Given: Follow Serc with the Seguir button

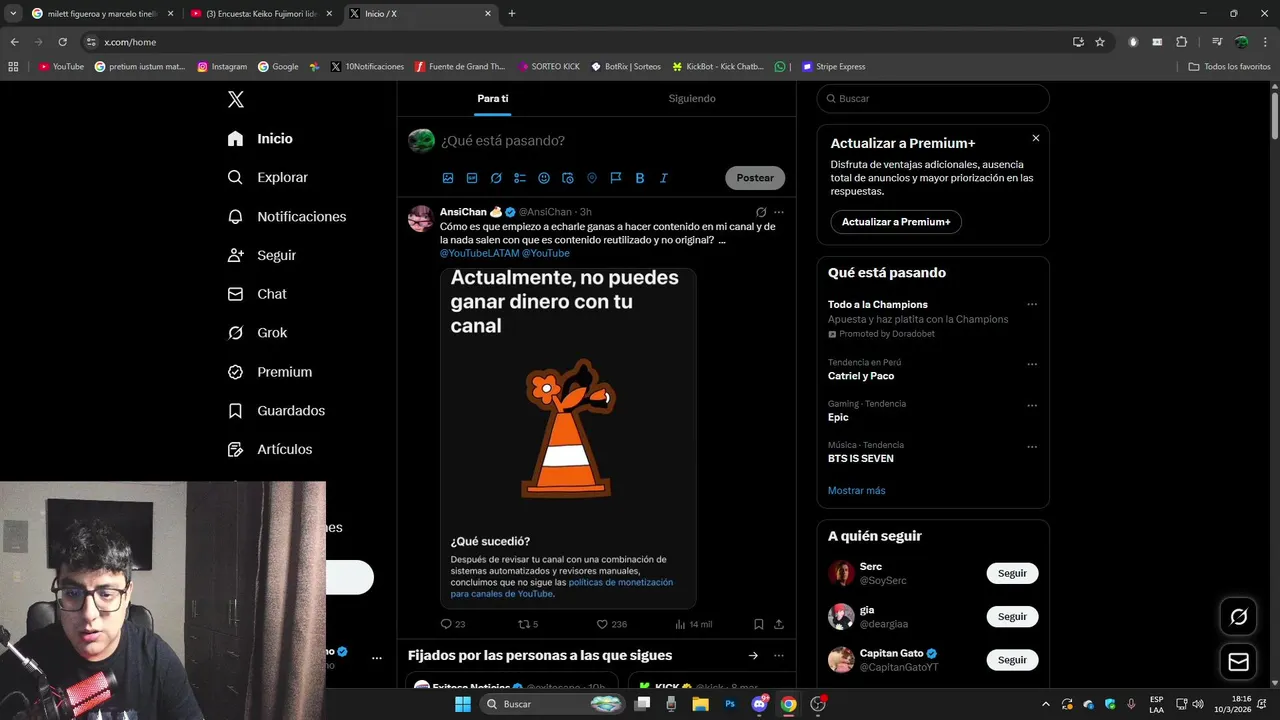Looking at the screenshot, I should (x=1012, y=573).
